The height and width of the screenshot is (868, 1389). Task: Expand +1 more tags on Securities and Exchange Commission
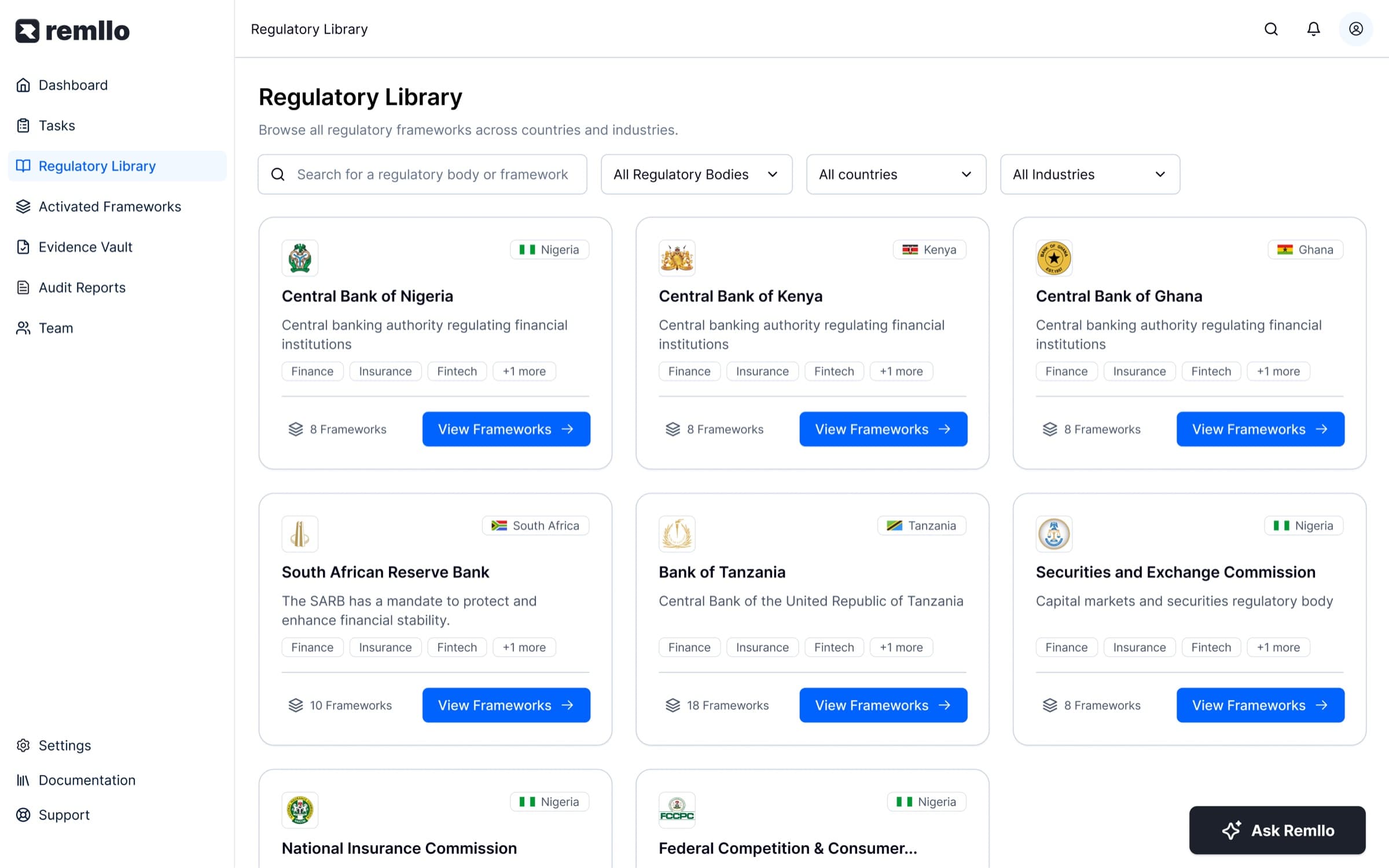click(x=1278, y=648)
